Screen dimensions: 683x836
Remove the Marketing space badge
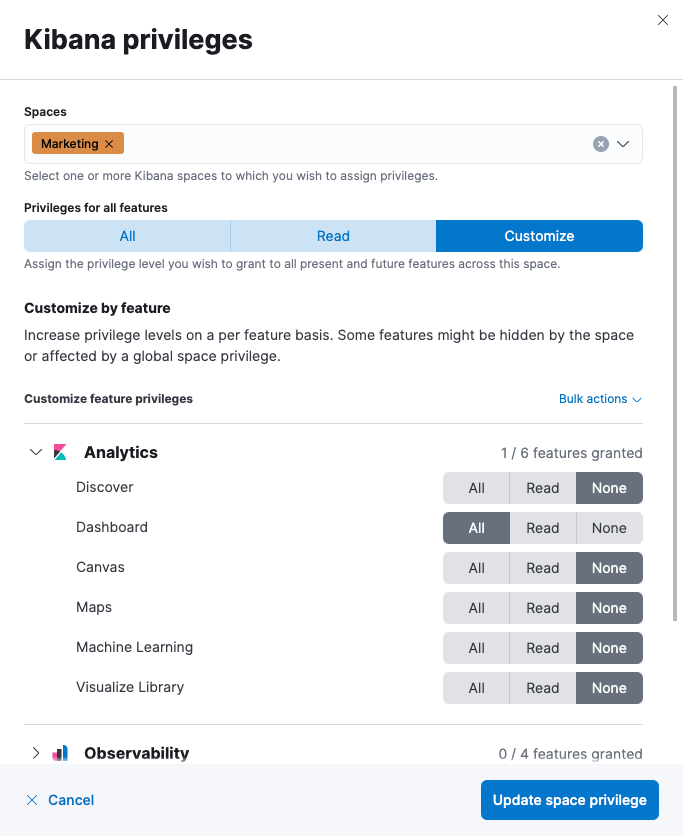109,144
